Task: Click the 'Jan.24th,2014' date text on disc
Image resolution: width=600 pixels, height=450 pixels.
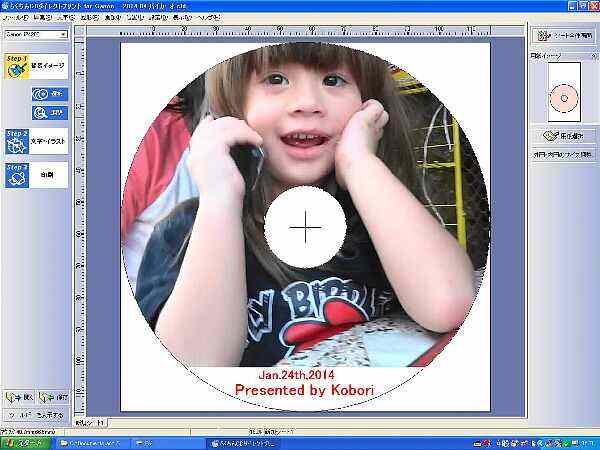Action: 297,375
